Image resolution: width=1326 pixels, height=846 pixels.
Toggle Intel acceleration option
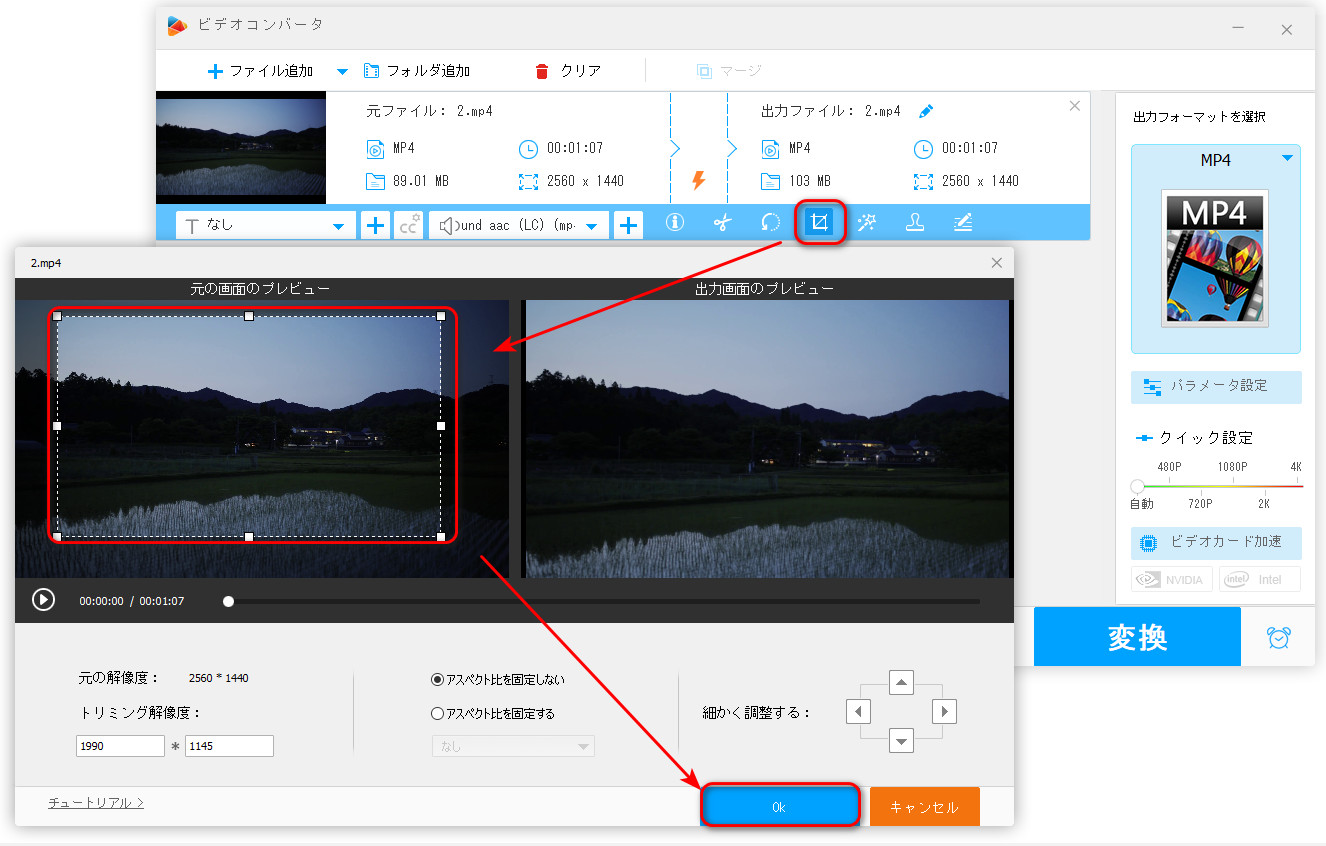(1260, 579)
